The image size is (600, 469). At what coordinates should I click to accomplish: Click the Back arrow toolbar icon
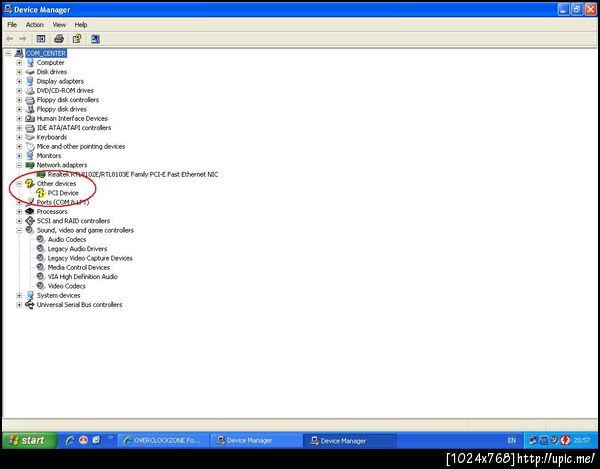click(x=10, y=39)
